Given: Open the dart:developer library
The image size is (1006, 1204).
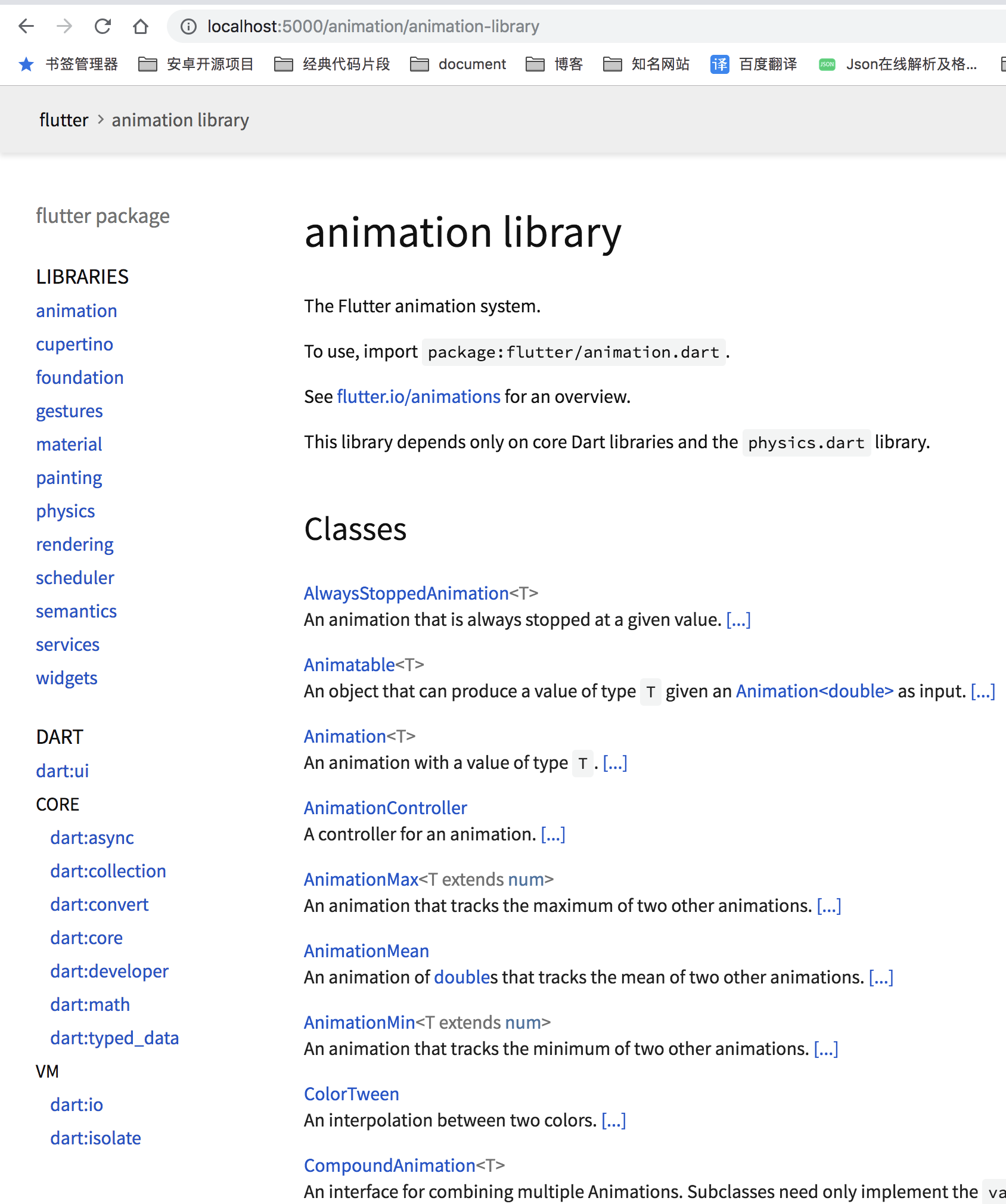Looking at the screenshot, I should (x=109, y=971).
